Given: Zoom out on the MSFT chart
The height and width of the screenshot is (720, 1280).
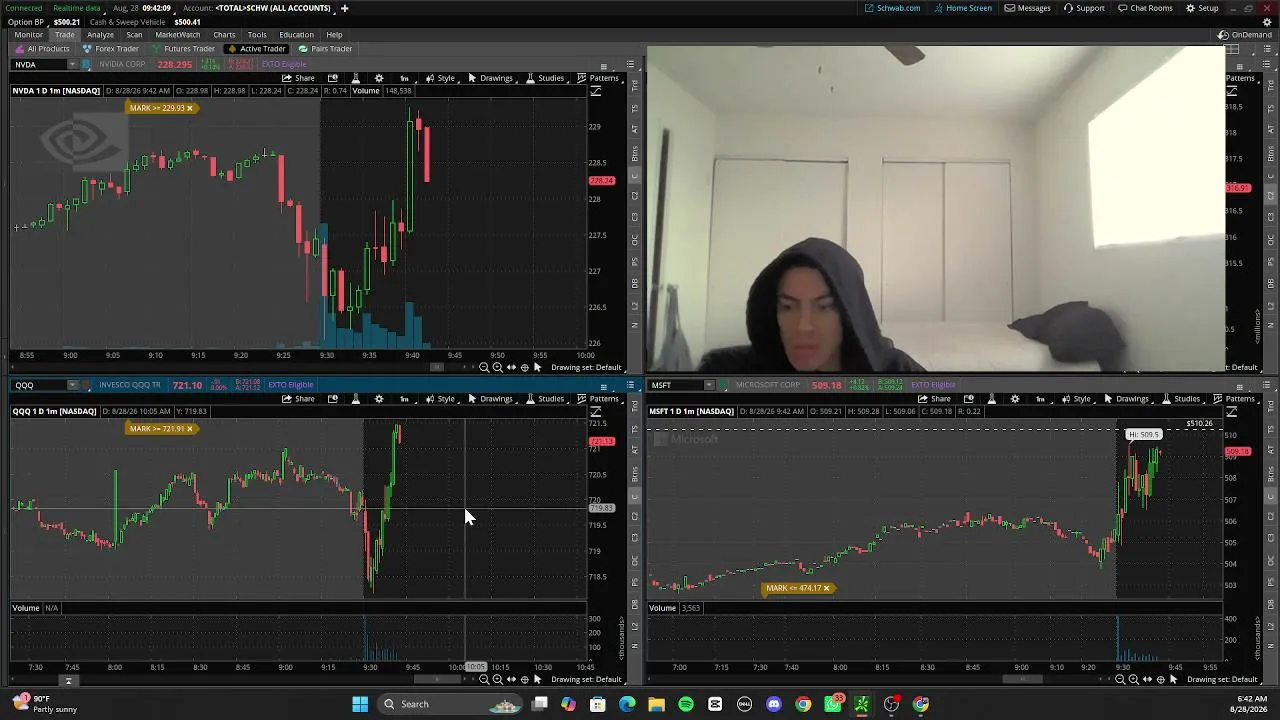Looking at the screenshot, I should 1121,679.
